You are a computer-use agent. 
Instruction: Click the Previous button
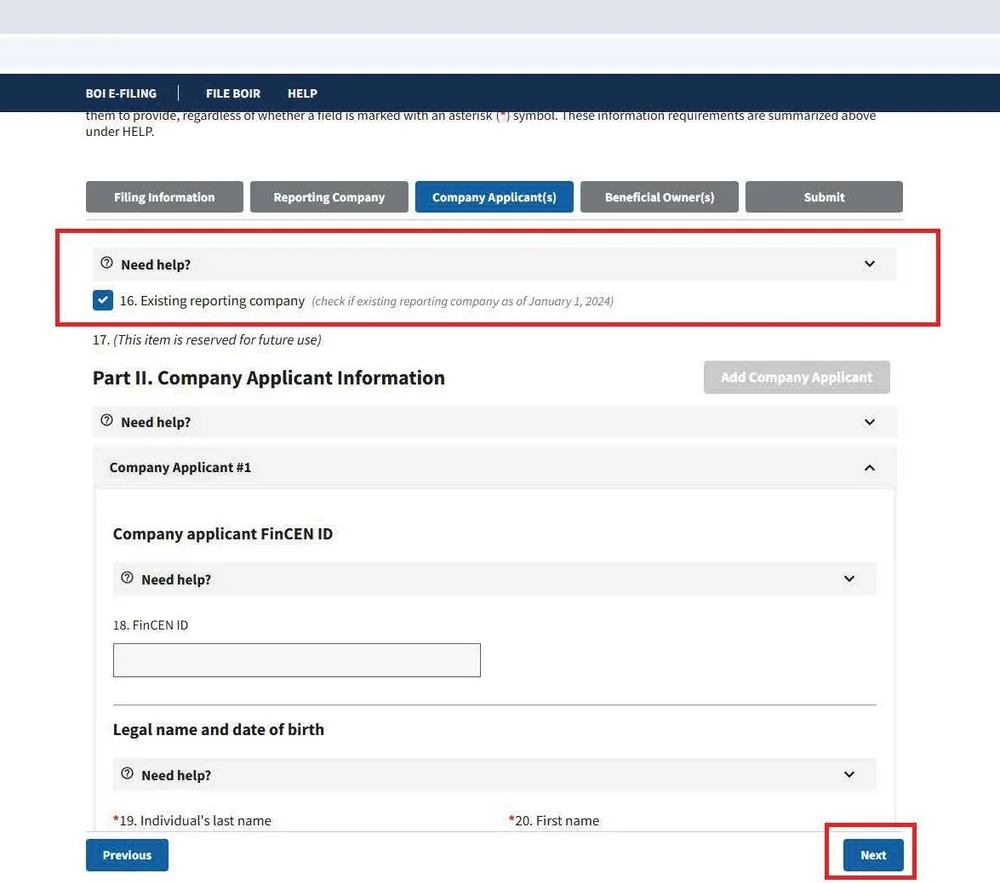pyautogui.click(x=126, y=855)
